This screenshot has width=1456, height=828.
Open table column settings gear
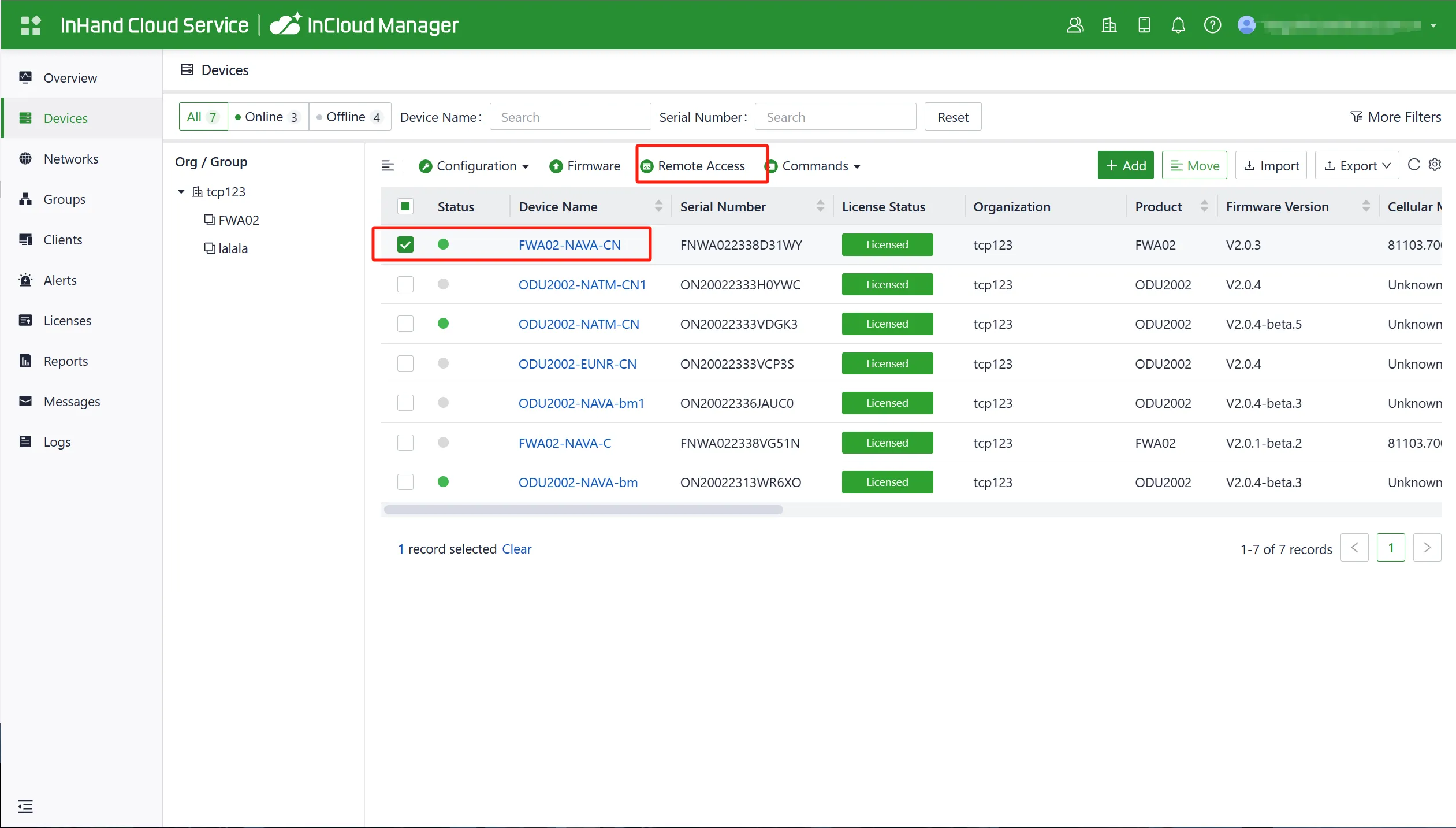click(x=1435, y=165)
